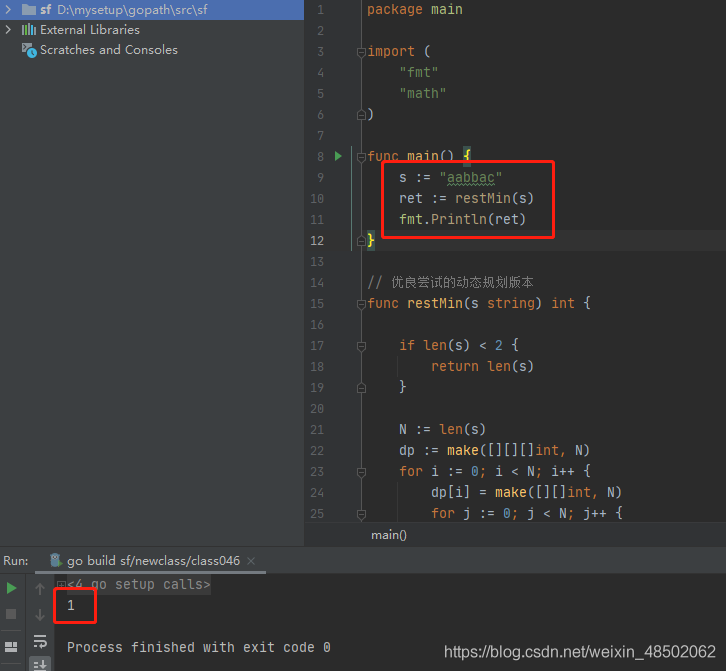
Task: Expand the External Libraries node
Action: [9, 30]
